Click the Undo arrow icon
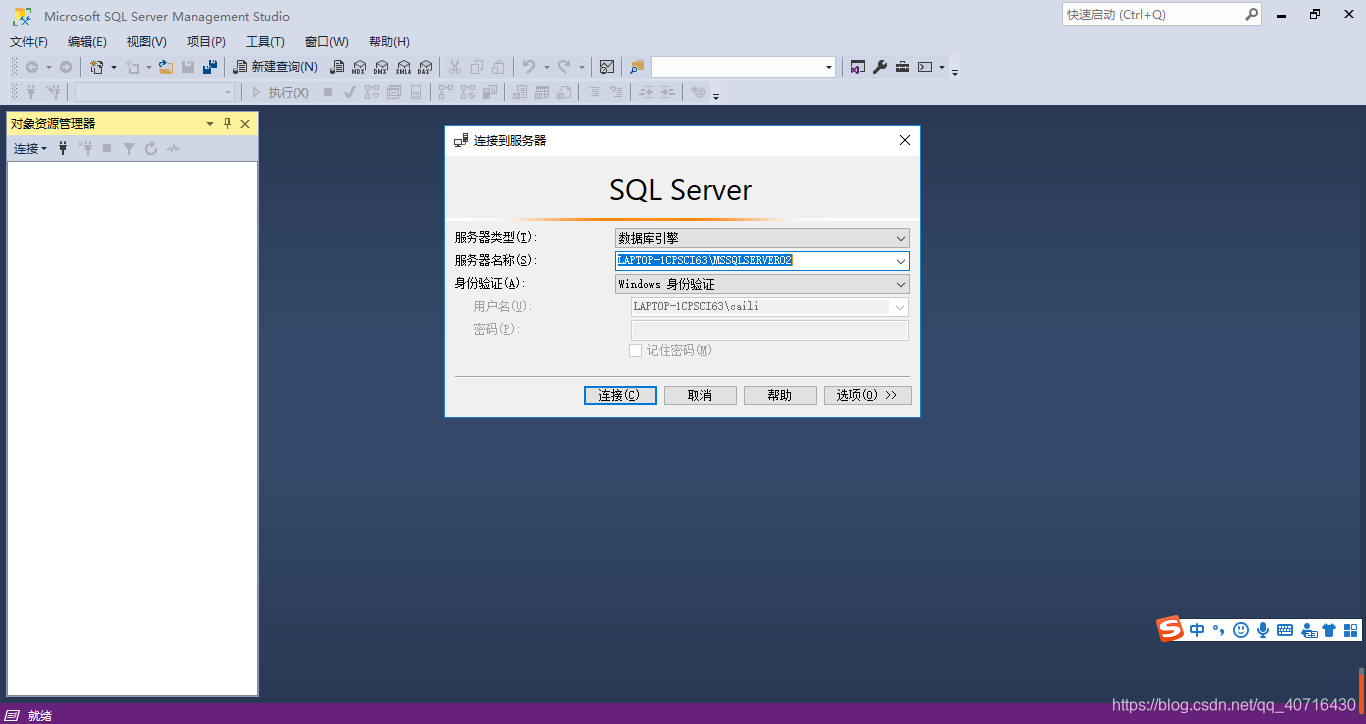Screen dimensions: 1366x724 (529, 67)
